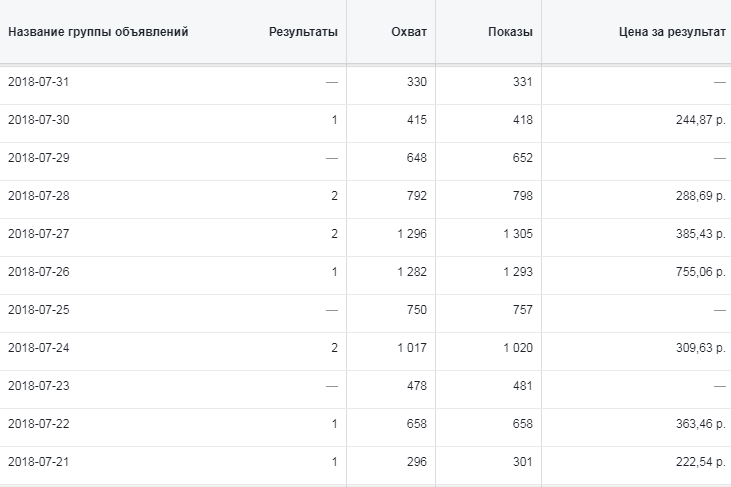731x487 pixels.
Task: Click impressions value 418
Action: point(523,120)
